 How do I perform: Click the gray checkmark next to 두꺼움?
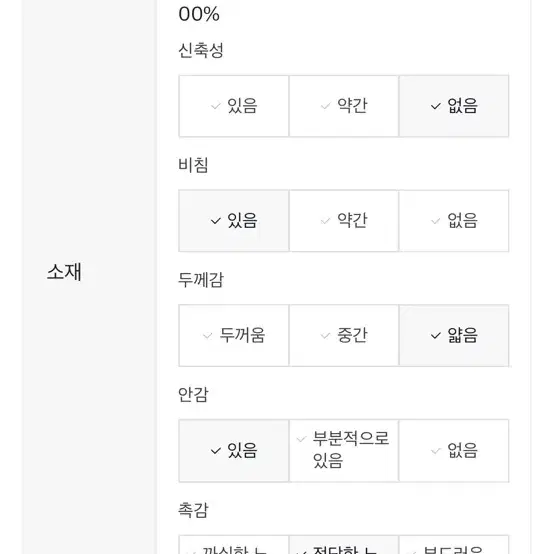tap(207, 336)
